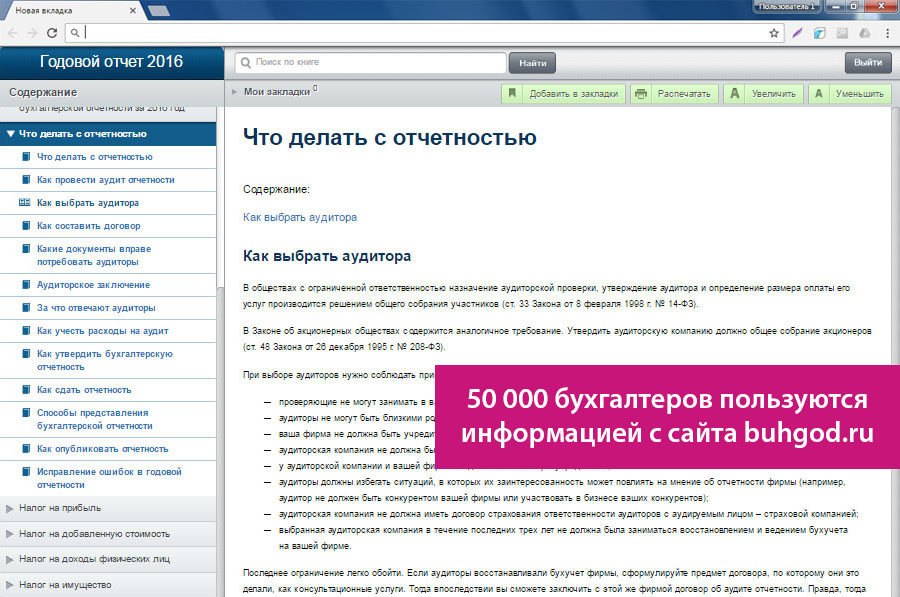
Task: Click the open-book icon beside Как выбрать аудитора
Action: coord(25,202)
